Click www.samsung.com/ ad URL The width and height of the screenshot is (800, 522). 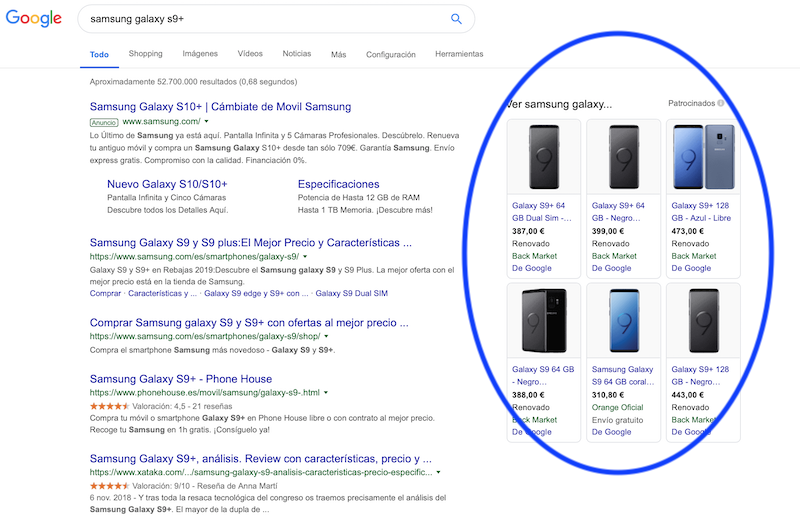coord(161,121)
